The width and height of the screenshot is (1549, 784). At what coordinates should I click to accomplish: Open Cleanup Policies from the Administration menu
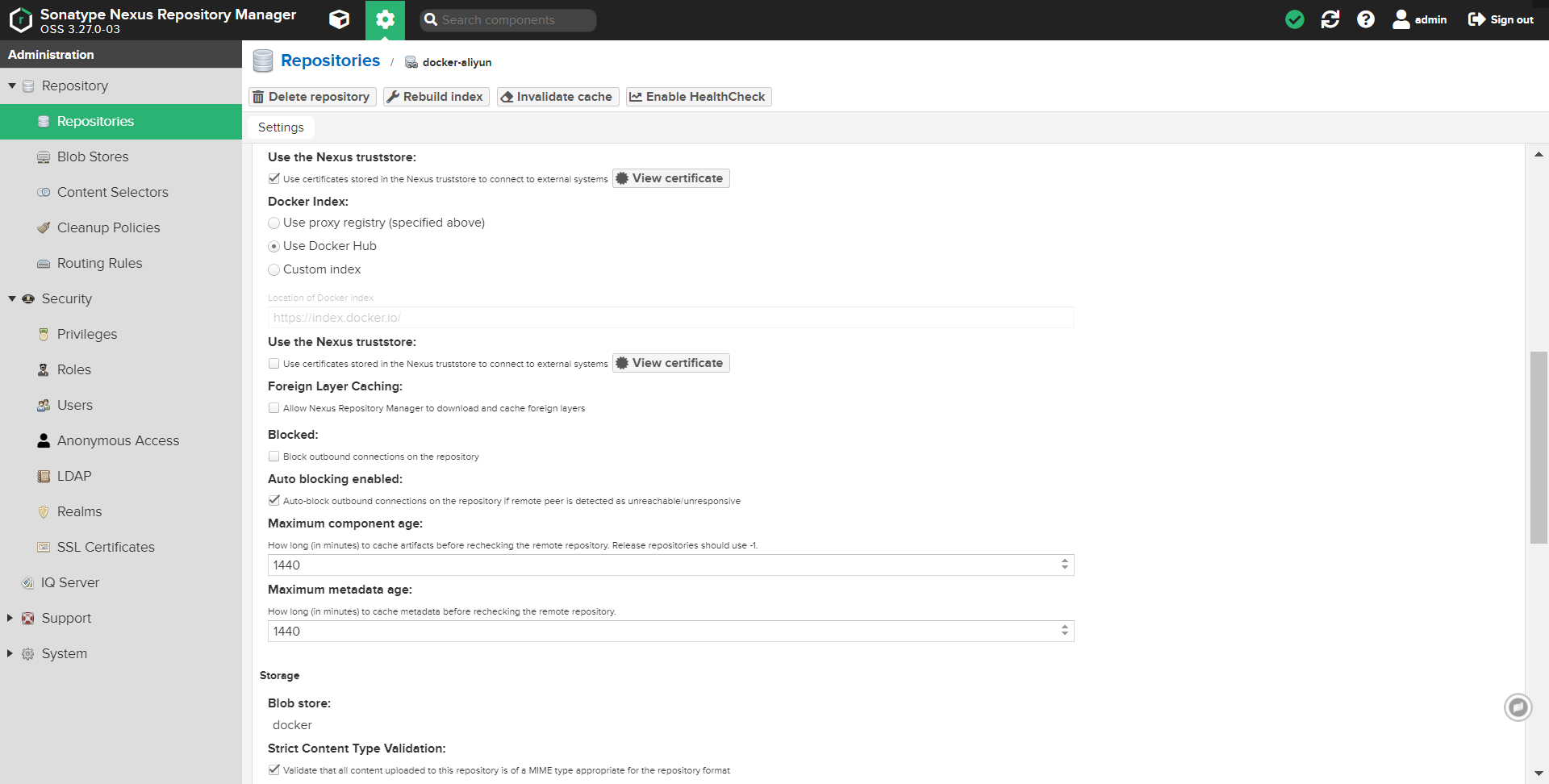pos(108,227)
